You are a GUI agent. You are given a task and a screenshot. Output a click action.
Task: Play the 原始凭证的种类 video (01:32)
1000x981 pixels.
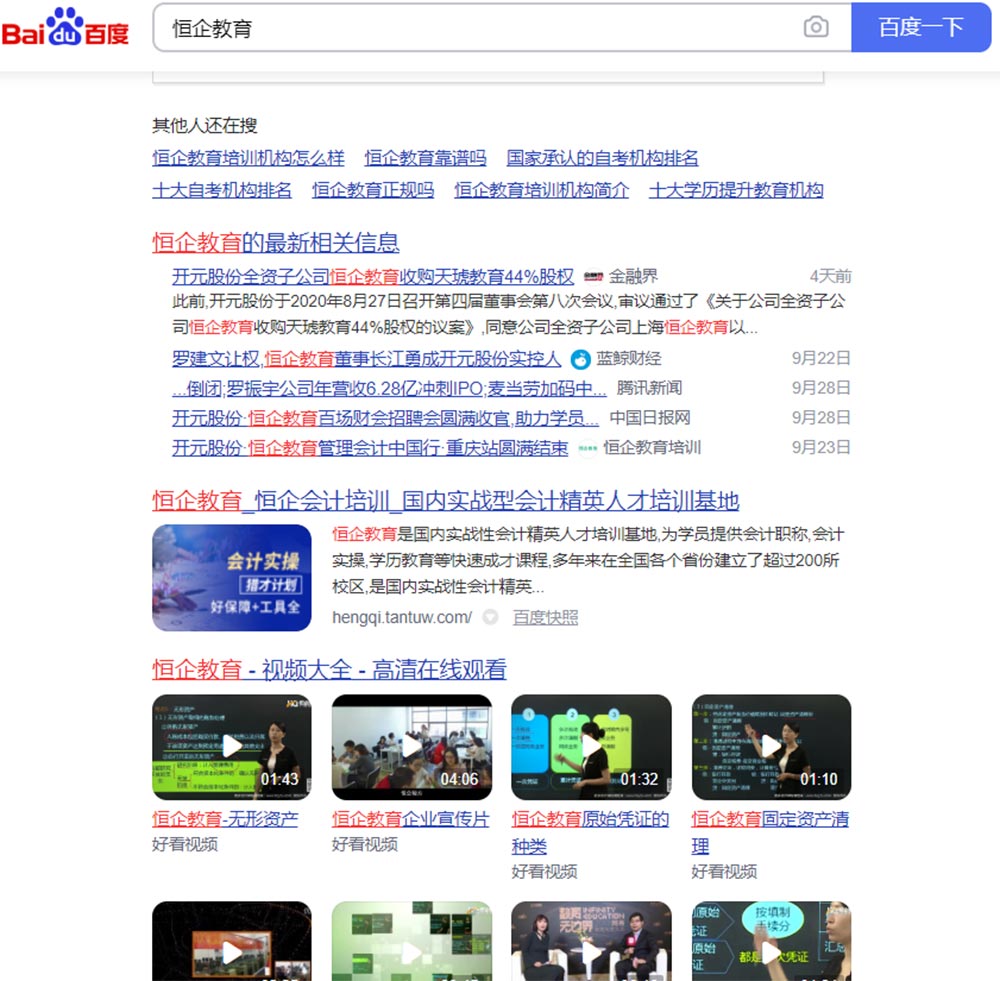point(591,747)
